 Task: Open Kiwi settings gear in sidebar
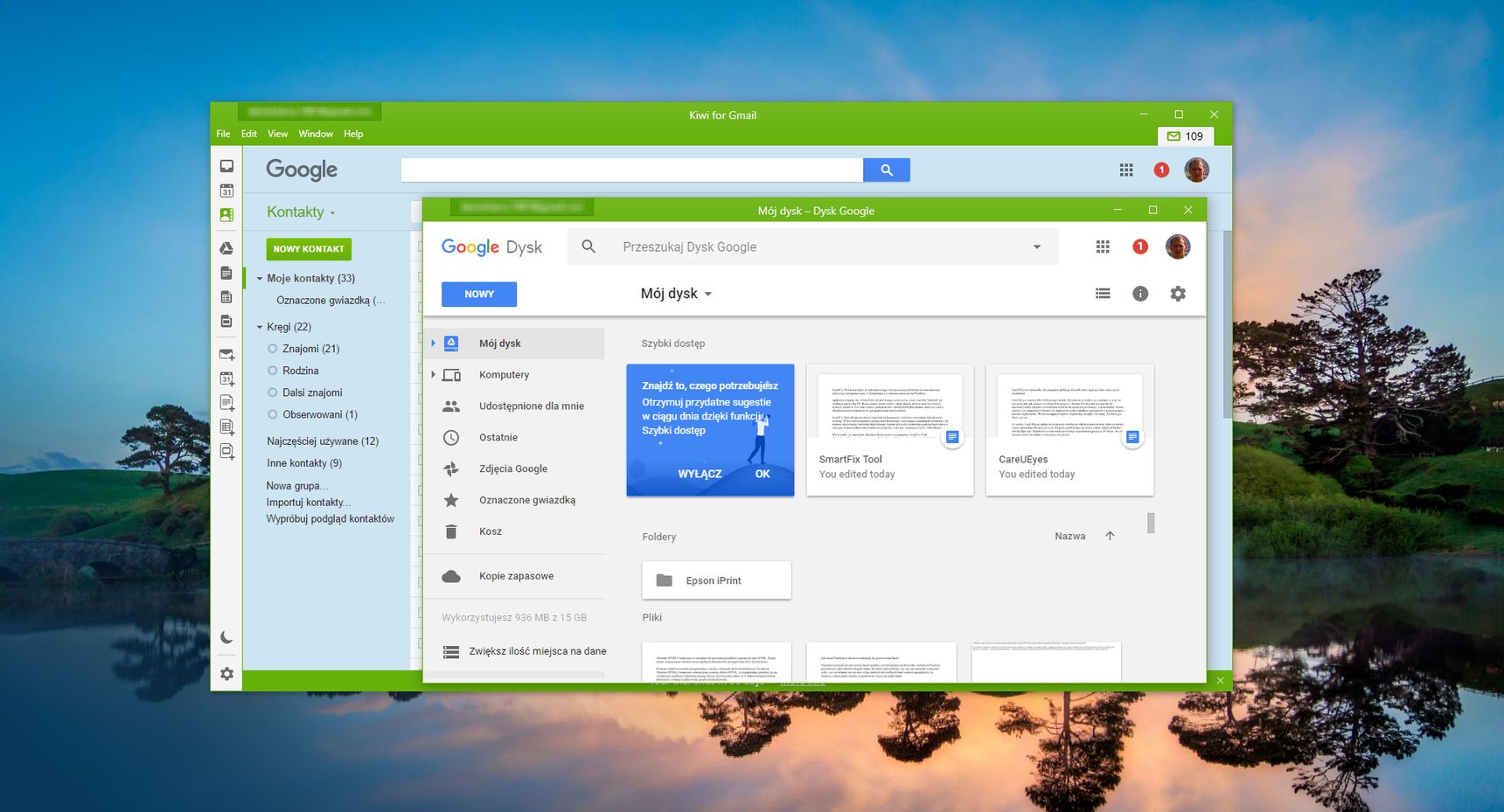[x=226, y=674]
